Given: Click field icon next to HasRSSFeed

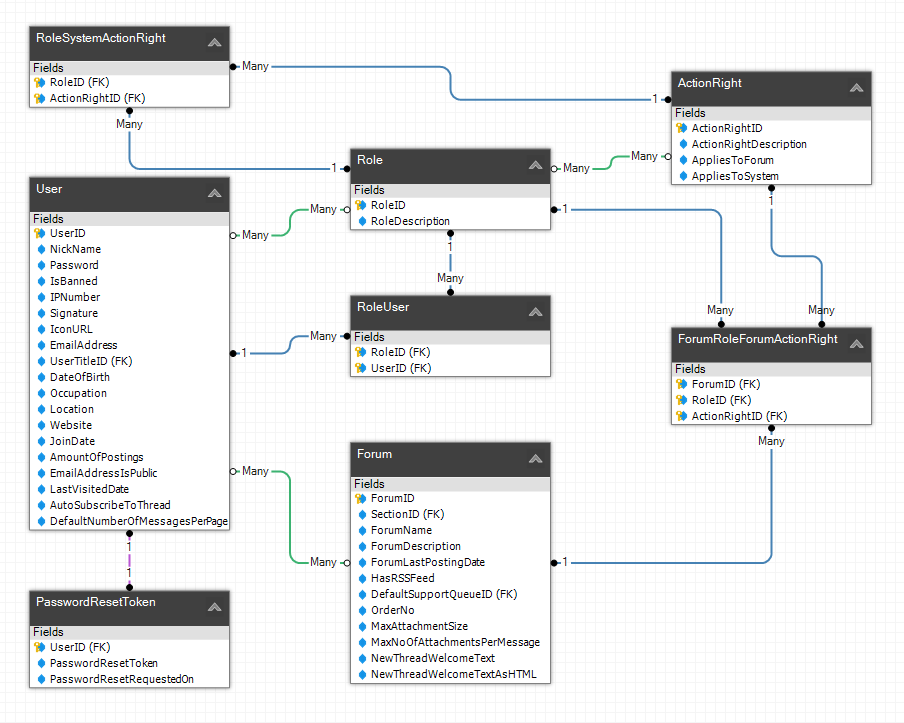Looking at the screenshot, I should click(362, 578).
